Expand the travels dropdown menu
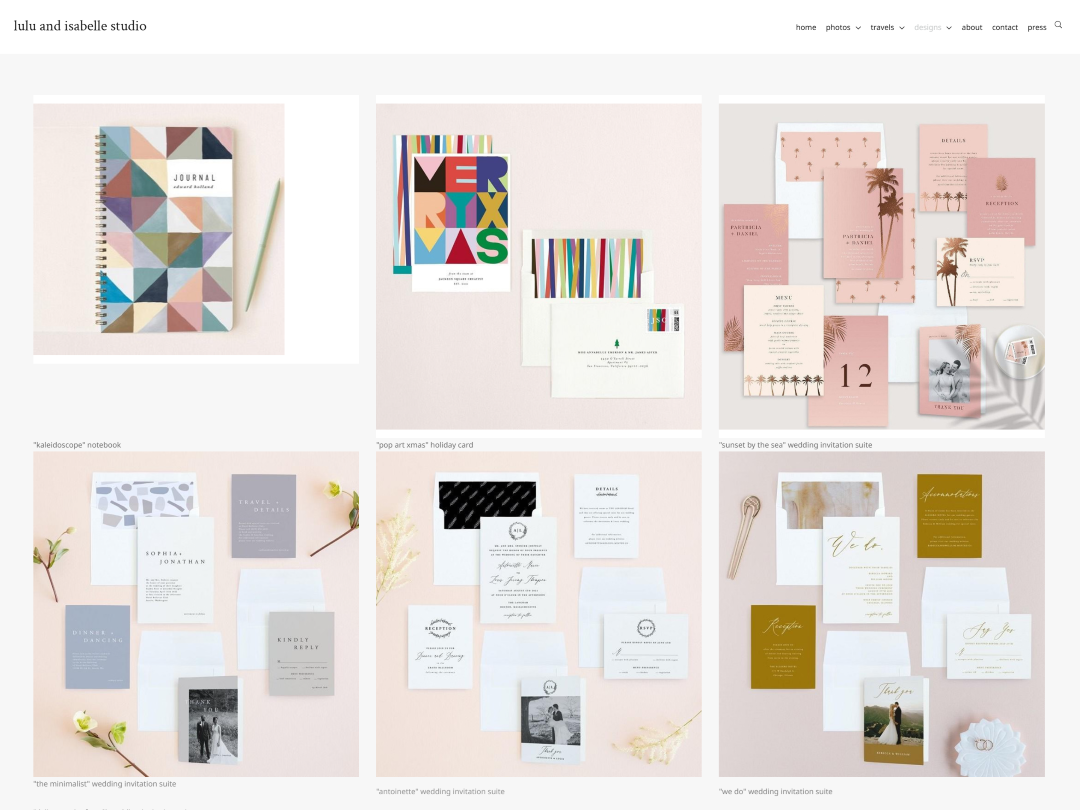The width and height of the screenshot is (1080, 810). 884,27
